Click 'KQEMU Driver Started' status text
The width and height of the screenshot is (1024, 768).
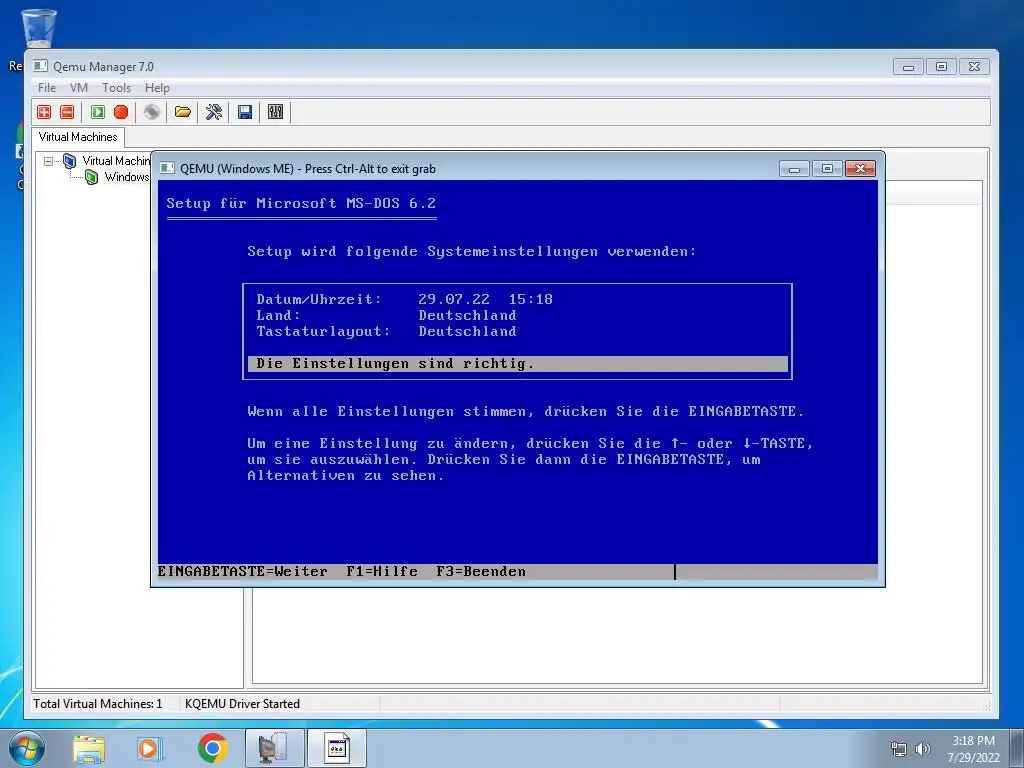point(242,703)
